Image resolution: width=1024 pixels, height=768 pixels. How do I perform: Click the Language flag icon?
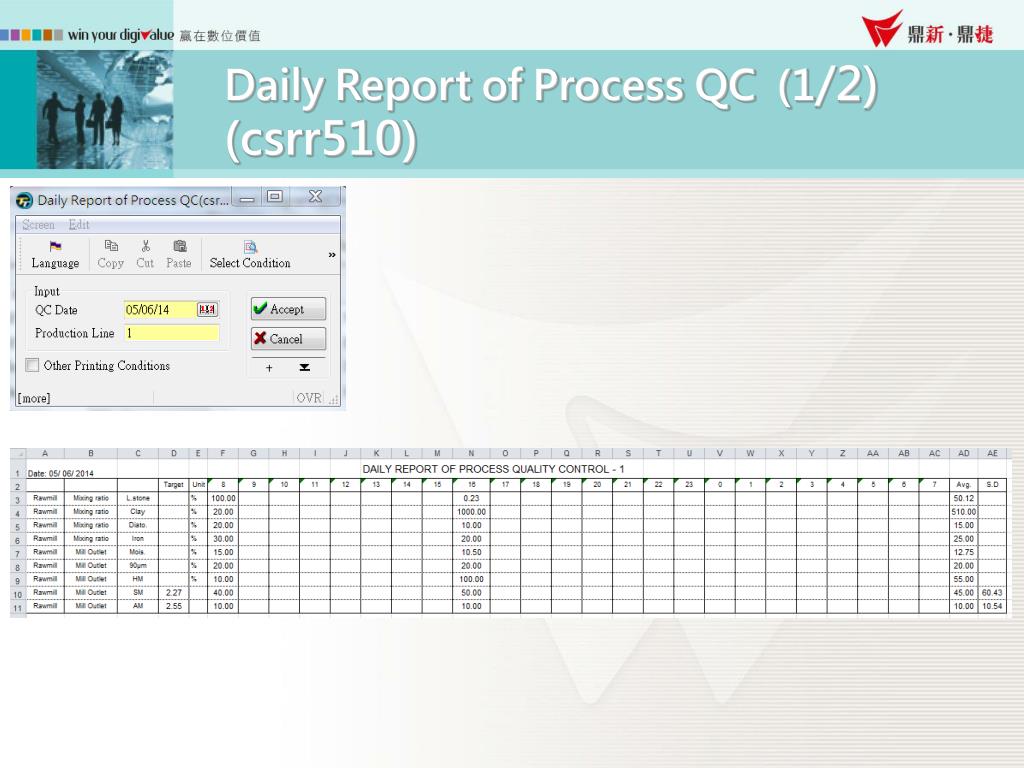point(56,246)
